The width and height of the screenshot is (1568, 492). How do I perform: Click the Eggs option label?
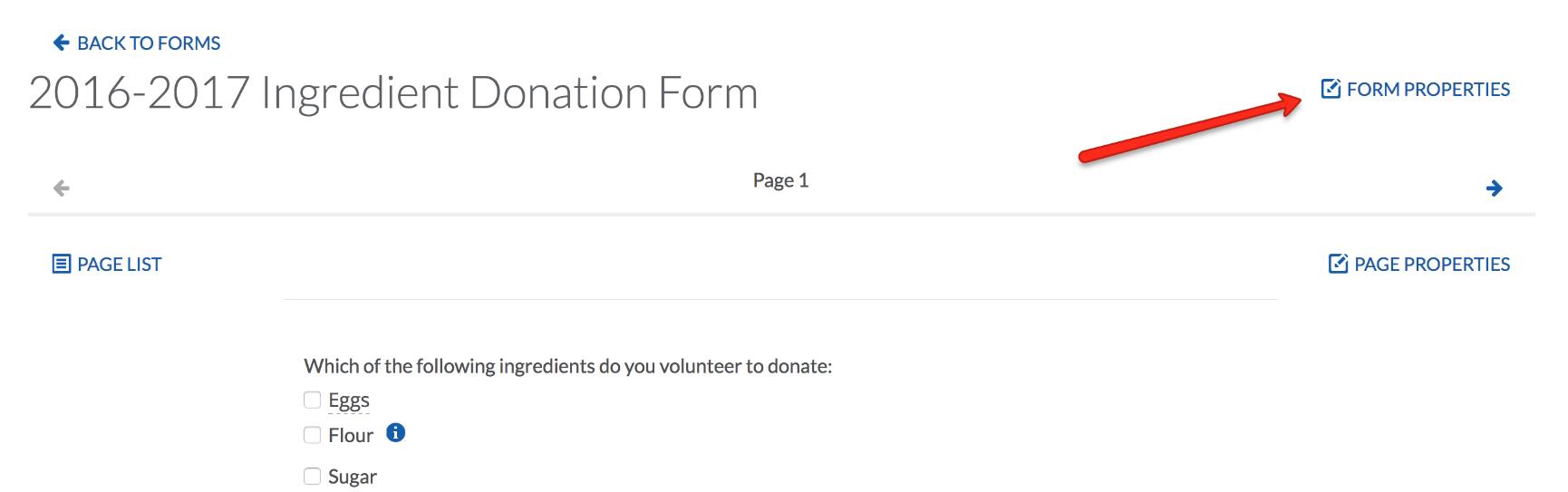coord(349,400)
